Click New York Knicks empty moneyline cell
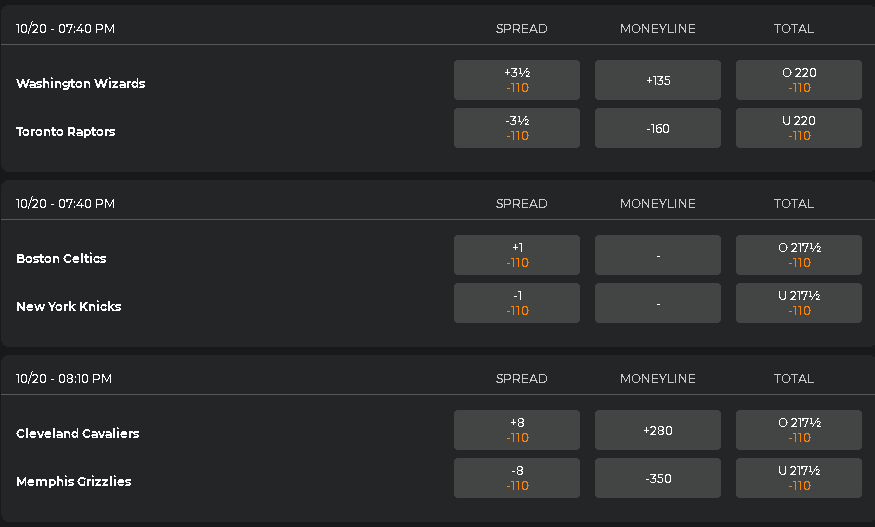This screenshot has height=527, width=875. (x=658, y=303)
